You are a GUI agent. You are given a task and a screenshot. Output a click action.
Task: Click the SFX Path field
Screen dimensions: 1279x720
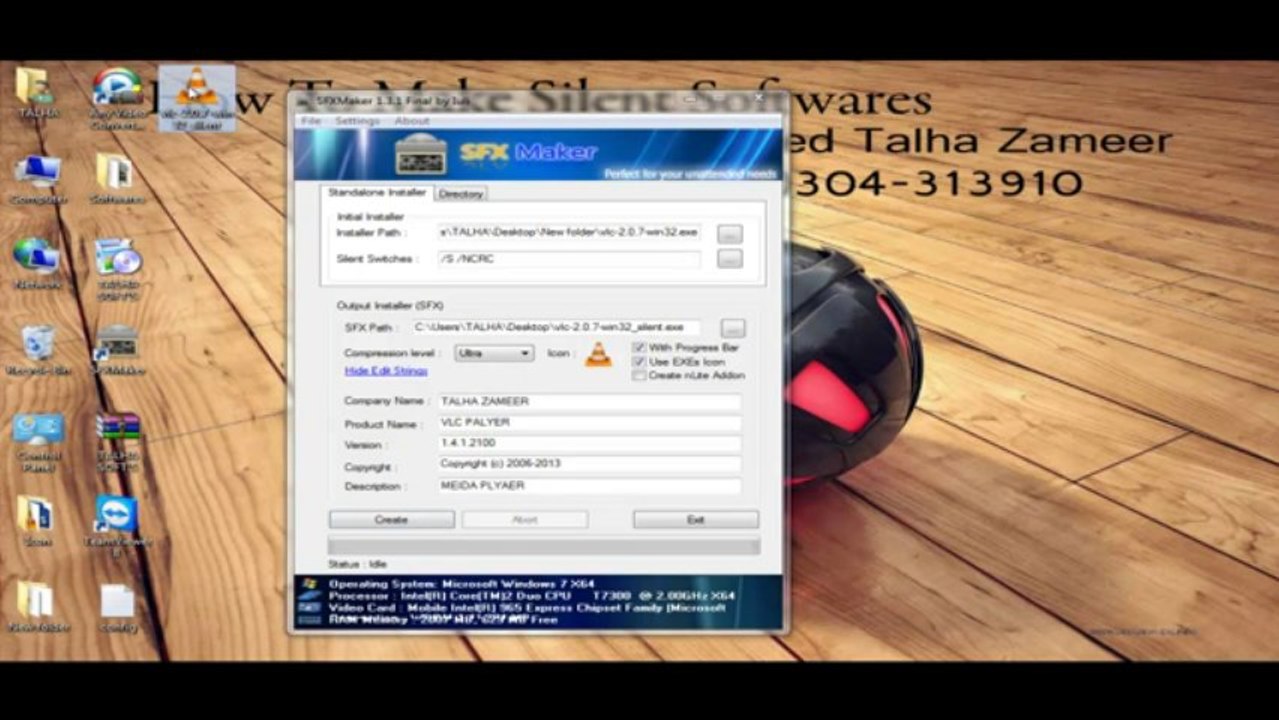pyautogui.click(x=556, y=327)
